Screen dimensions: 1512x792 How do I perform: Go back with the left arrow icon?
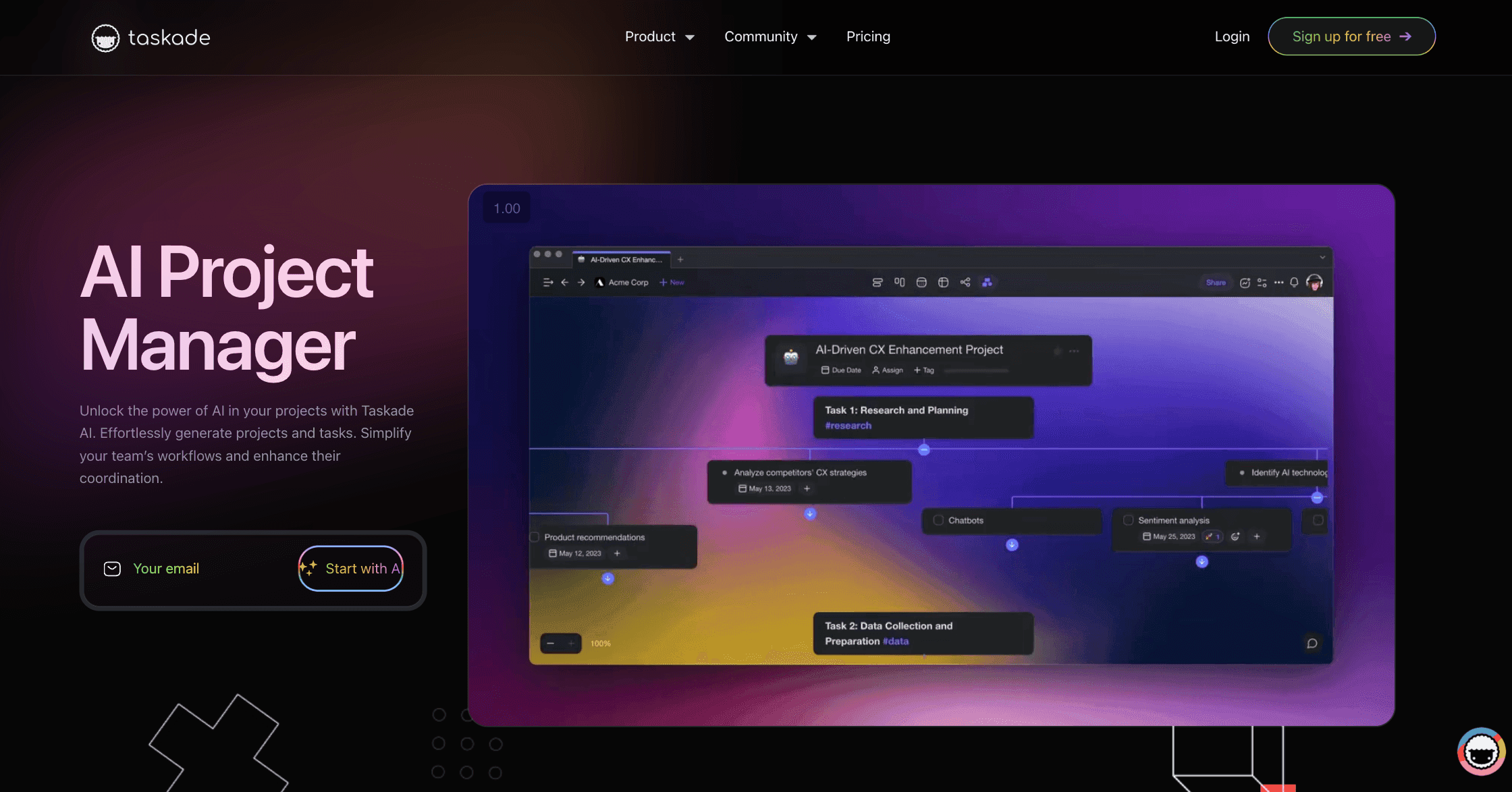point(565,283)
